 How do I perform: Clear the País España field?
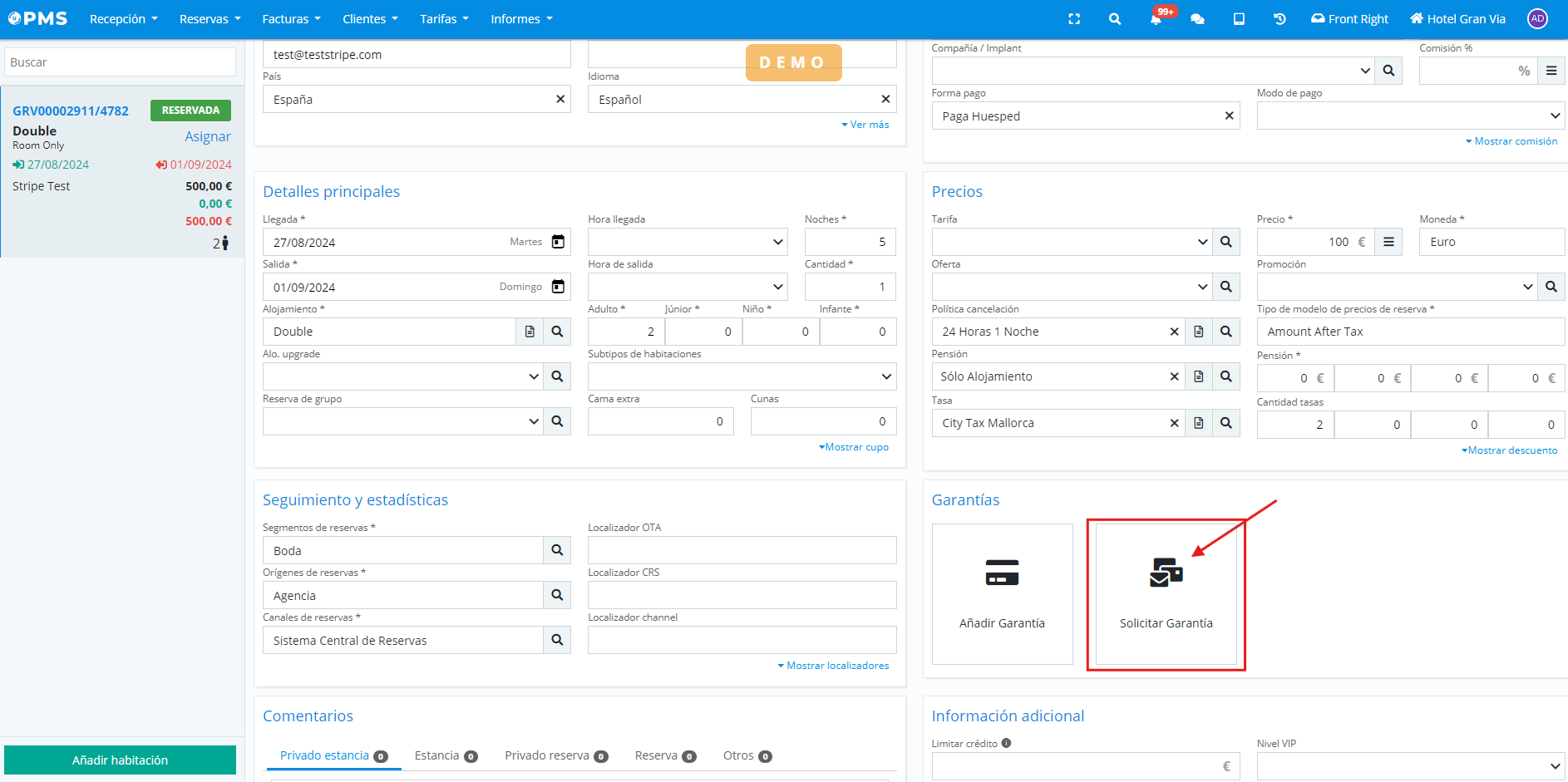(560, 99)
